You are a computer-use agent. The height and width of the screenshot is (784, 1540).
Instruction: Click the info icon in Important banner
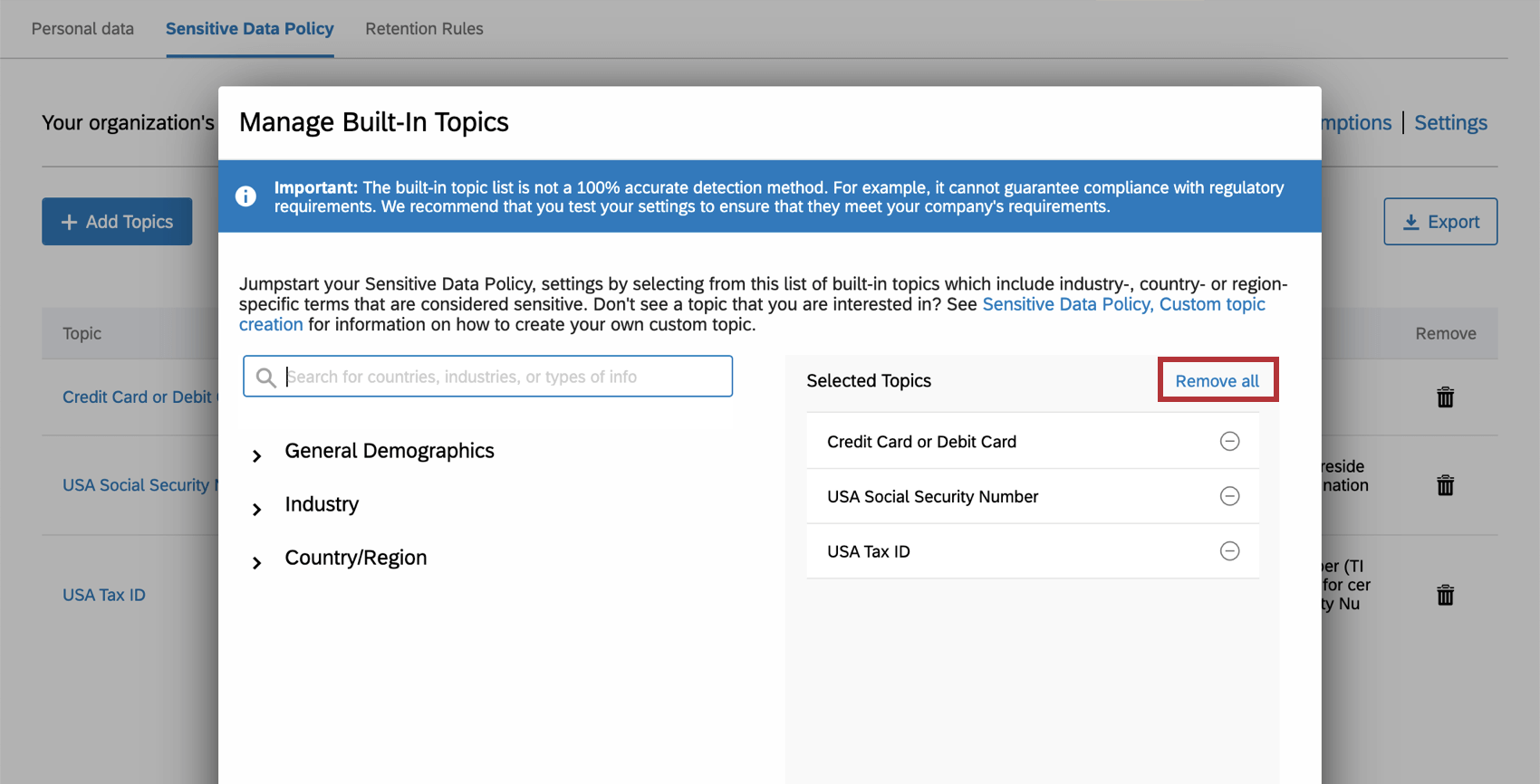pyautogui.click(x=245, y=196)
